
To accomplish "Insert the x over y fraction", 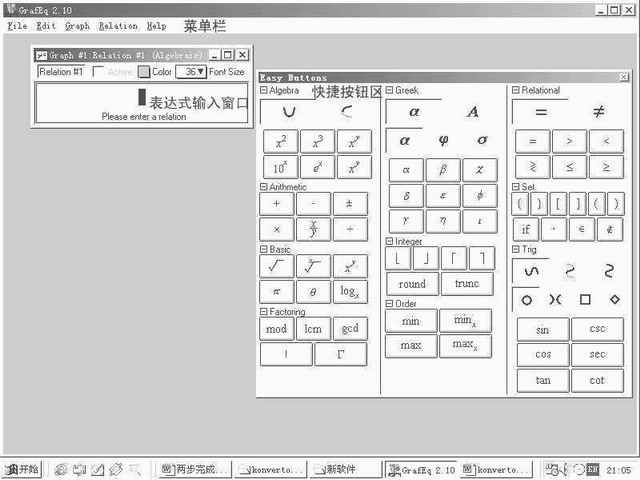I will (313, 229).
